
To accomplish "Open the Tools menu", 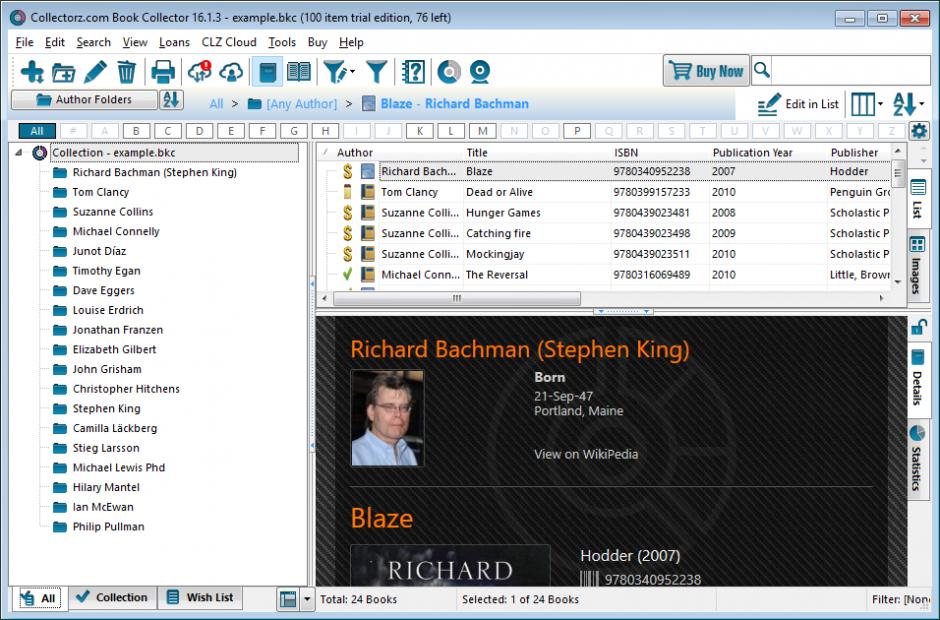I will point(282,43).
